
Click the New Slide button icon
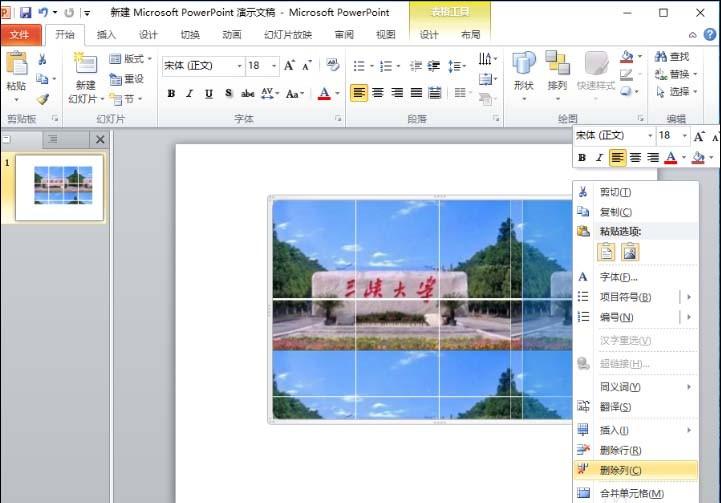click(85, 64)
